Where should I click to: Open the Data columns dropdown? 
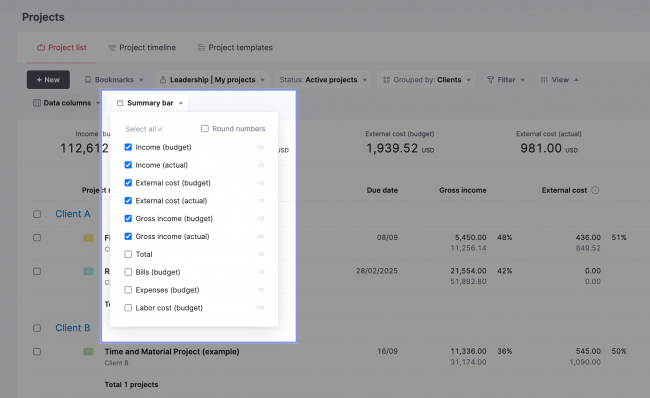pyautogui.click(x=66, y=103)
